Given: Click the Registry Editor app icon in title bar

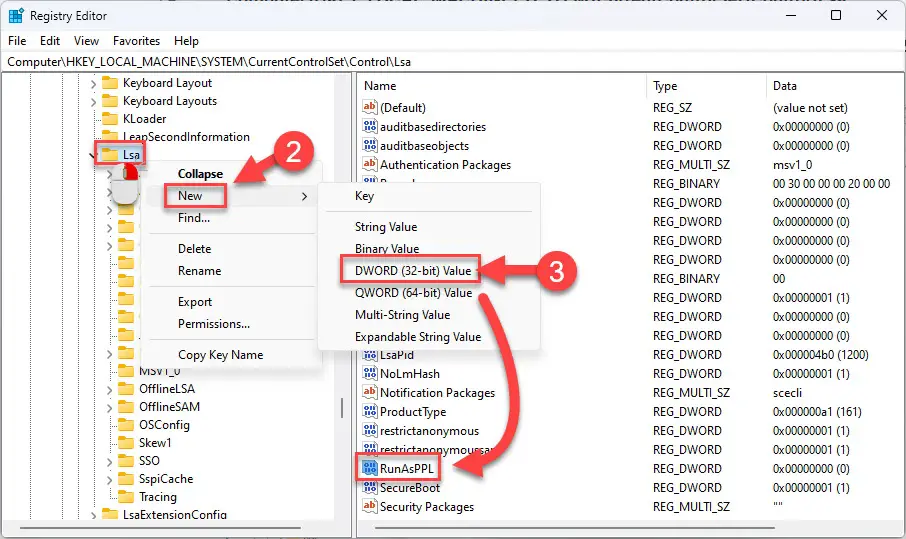Looking at the screenshot, I should (x=16, y=16).
